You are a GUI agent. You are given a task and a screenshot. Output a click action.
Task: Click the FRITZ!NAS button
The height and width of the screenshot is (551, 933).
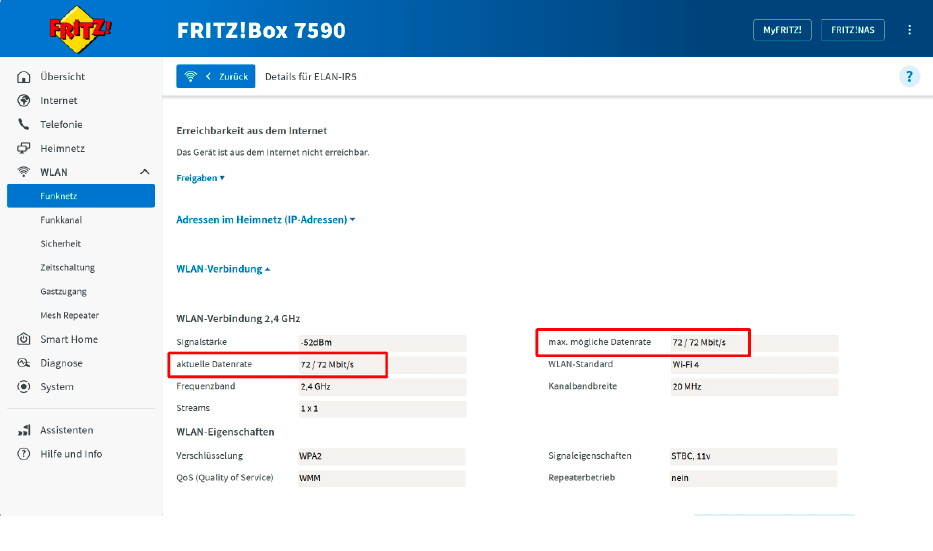coord(853,30)
